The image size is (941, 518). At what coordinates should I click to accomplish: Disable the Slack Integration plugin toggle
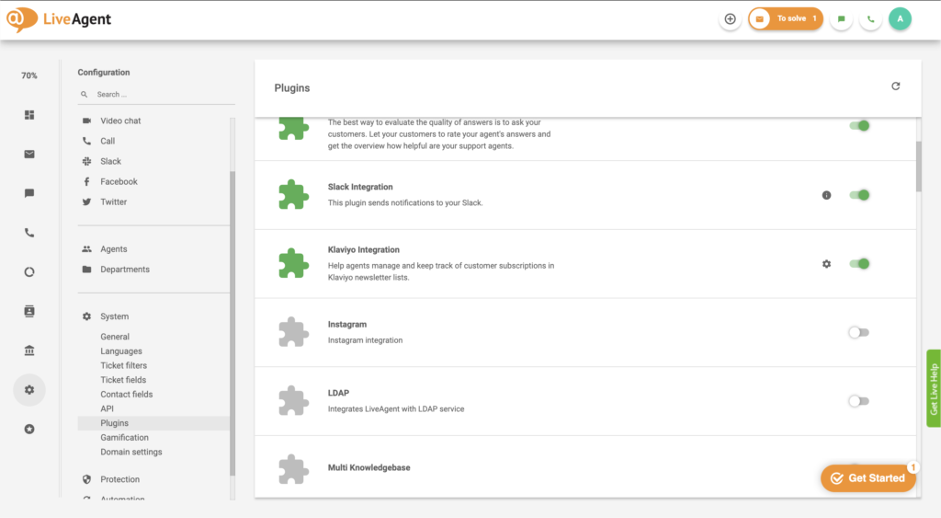pyautogui.click(x=859, y=195)
